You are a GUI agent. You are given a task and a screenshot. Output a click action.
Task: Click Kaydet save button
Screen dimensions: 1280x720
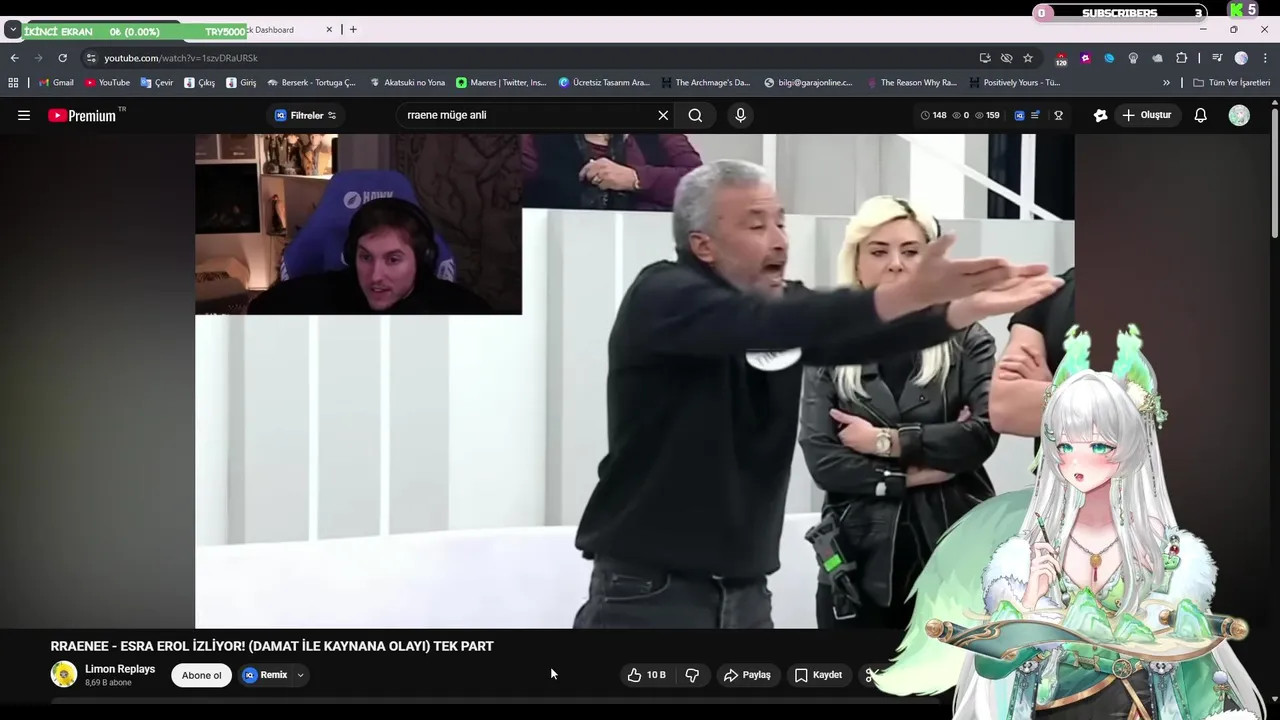click(818, 675)
